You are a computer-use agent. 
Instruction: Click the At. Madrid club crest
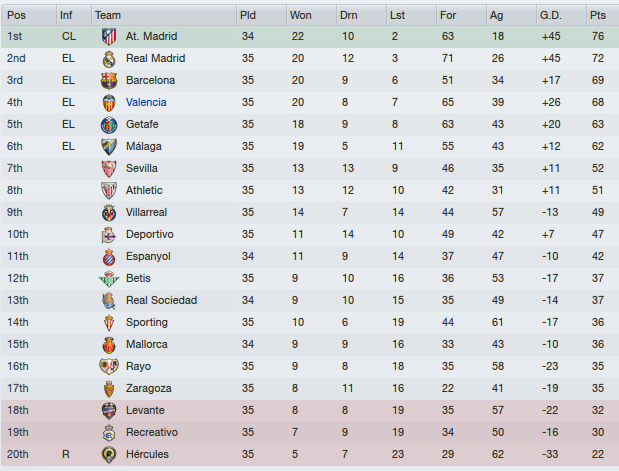click(x=109, y=37)
